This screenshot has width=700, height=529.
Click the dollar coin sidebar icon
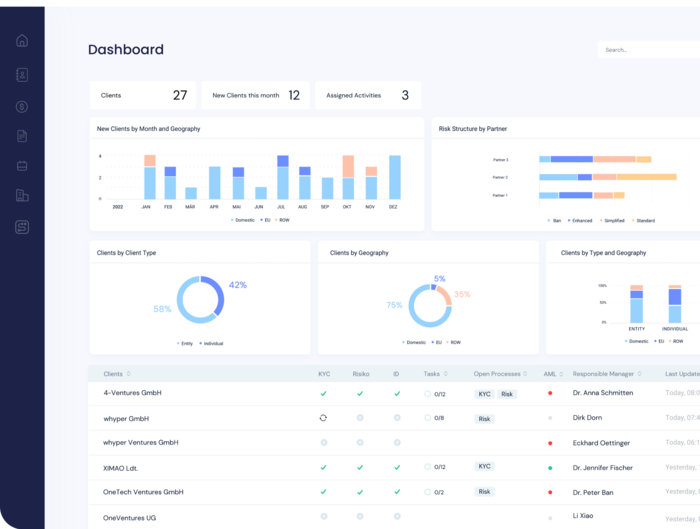(22, 107)
